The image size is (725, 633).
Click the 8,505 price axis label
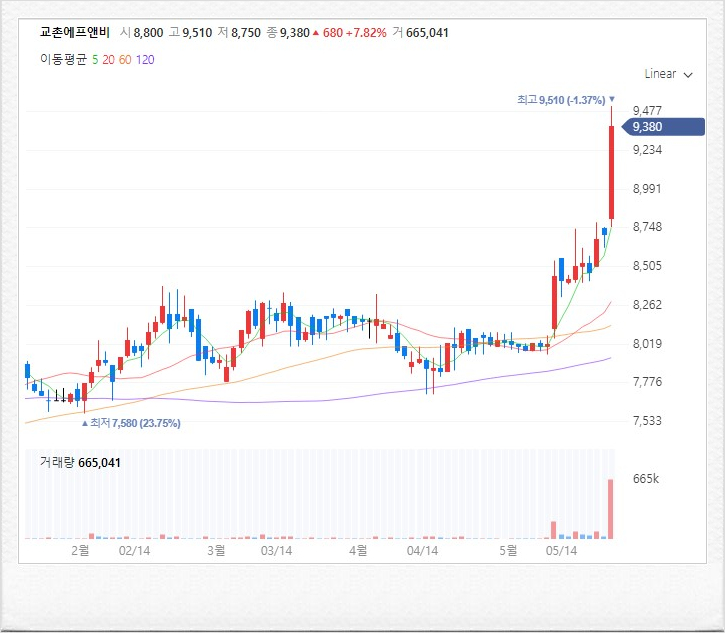(647, 266)
